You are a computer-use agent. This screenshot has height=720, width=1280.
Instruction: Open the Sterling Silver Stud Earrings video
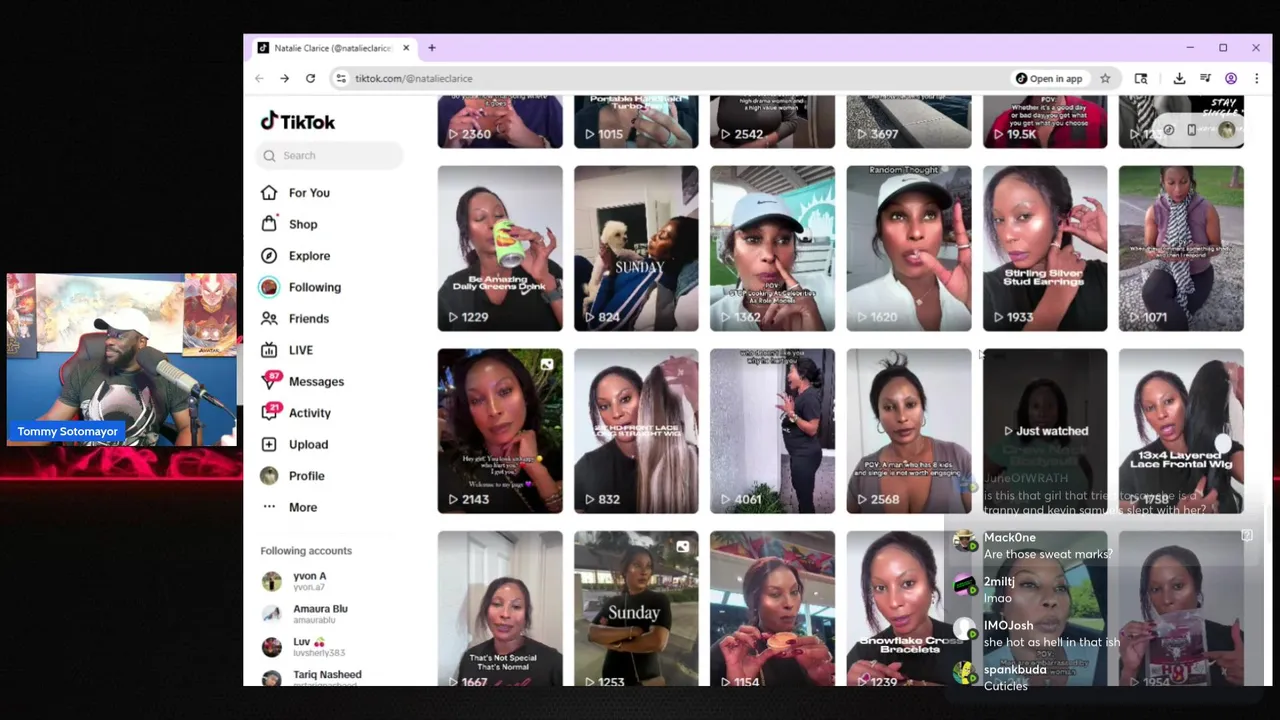[x=1045, y=248]
